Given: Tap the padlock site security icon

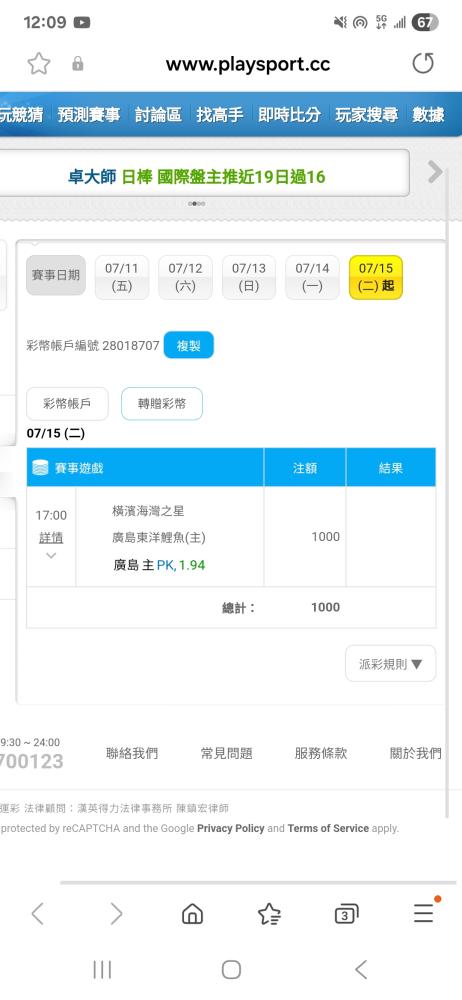Looking at the screenshot, I should pos(78,64).
